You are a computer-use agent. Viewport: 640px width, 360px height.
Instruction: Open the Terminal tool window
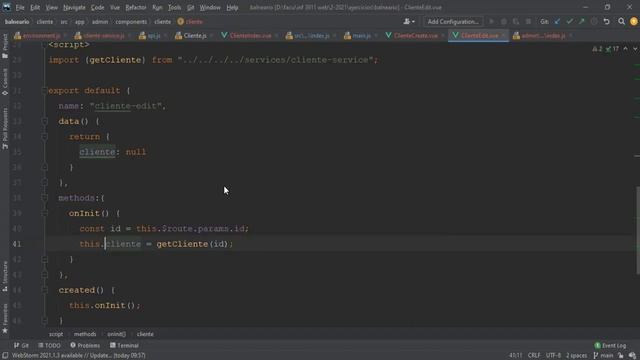tap(124, 345)
